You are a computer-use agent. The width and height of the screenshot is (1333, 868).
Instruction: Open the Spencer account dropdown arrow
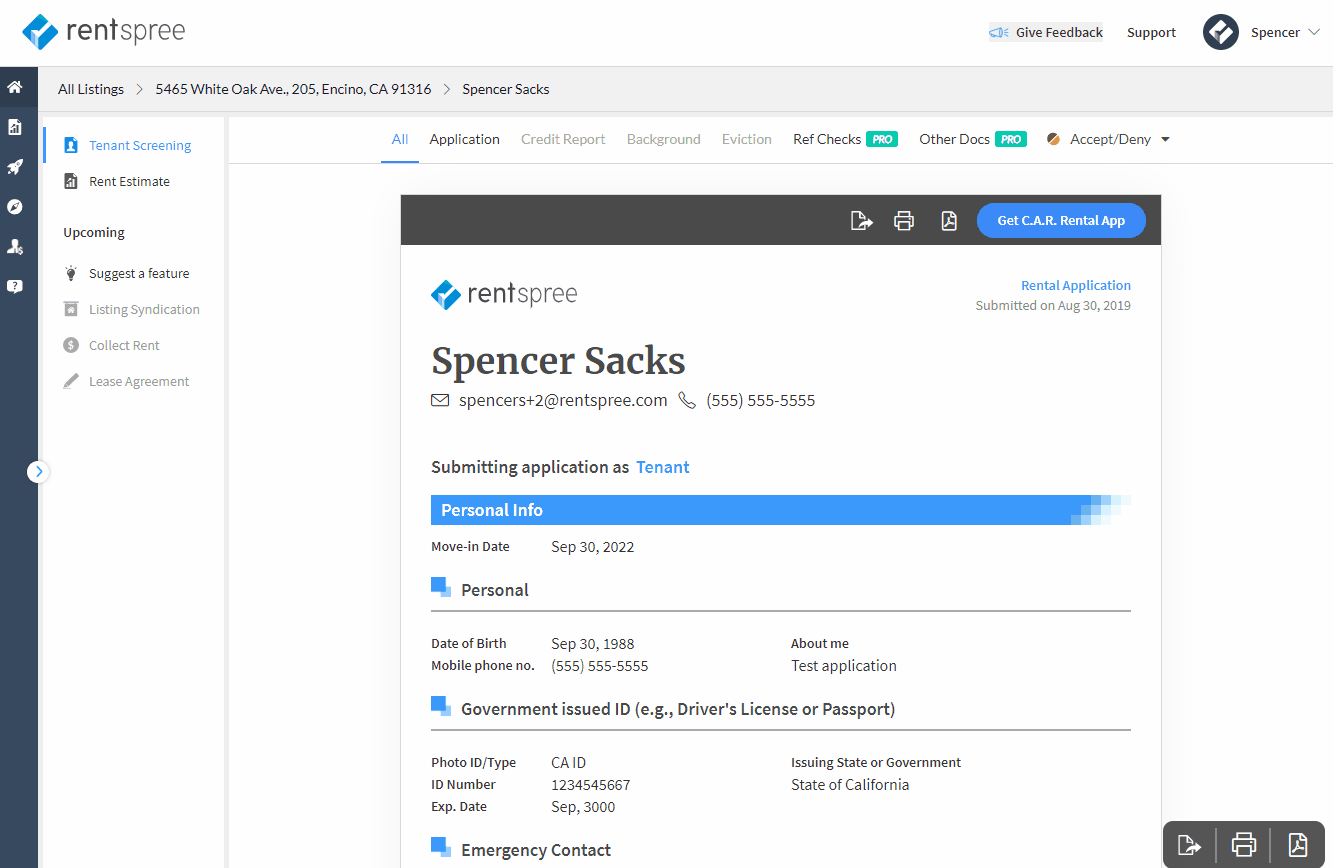click(1314, 32)
